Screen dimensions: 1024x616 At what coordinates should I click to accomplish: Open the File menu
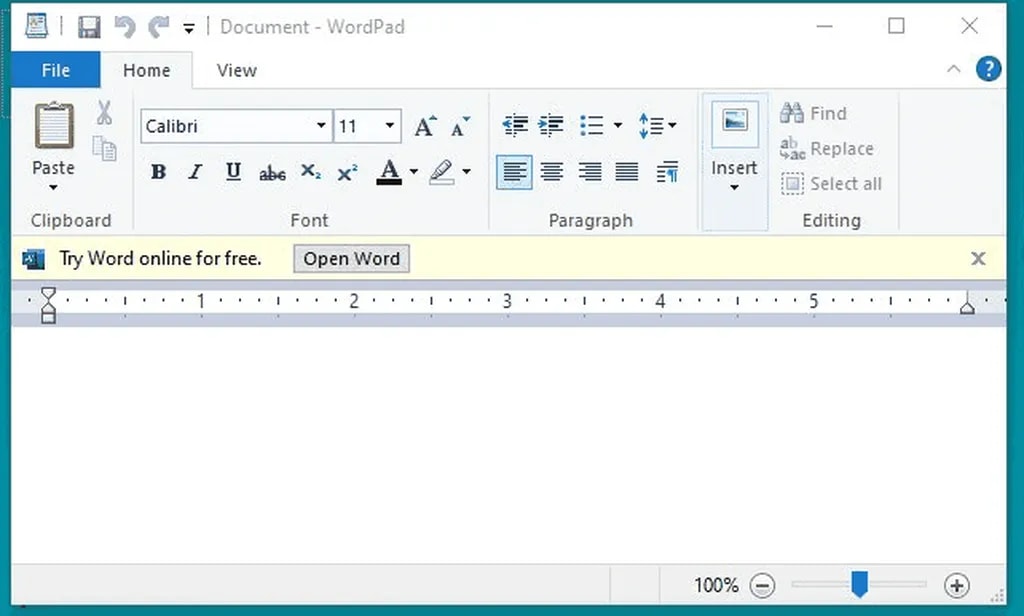click(55, 70)
